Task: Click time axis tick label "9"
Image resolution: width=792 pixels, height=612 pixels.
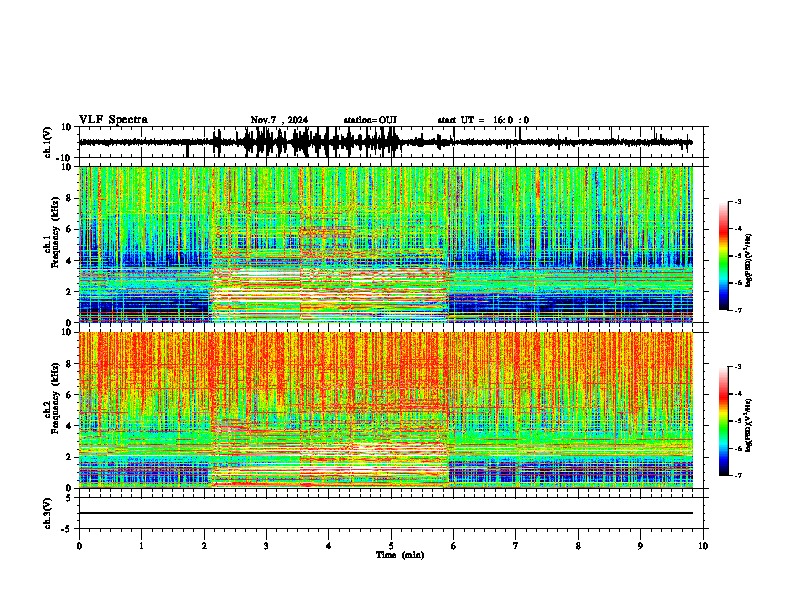Action: 640,546
